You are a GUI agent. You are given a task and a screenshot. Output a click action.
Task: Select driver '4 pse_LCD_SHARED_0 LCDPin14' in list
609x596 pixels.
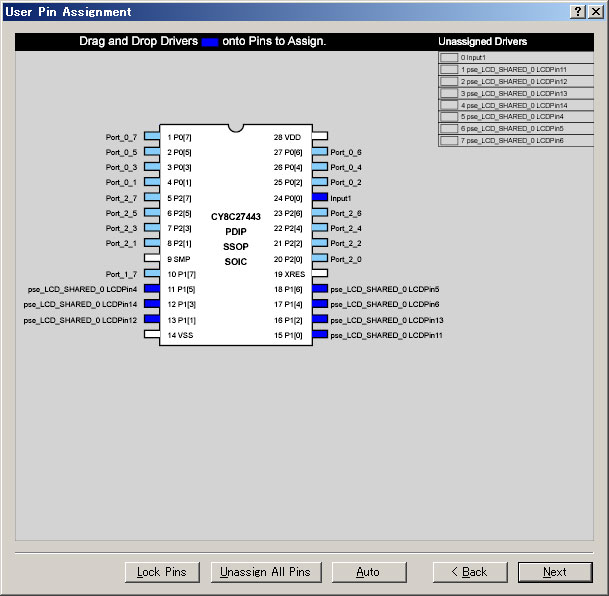click(x=516, y=105)
